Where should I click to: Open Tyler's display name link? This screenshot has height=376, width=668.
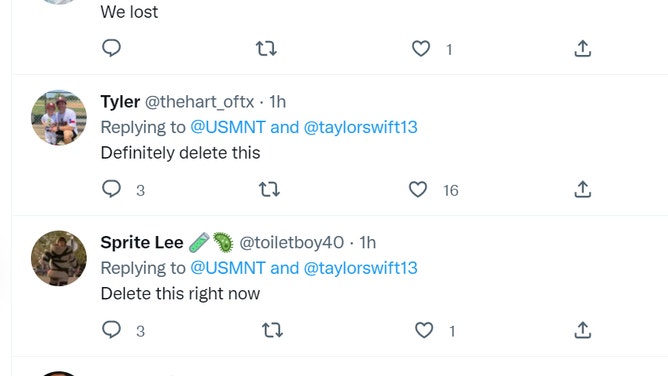coord(120,102)
